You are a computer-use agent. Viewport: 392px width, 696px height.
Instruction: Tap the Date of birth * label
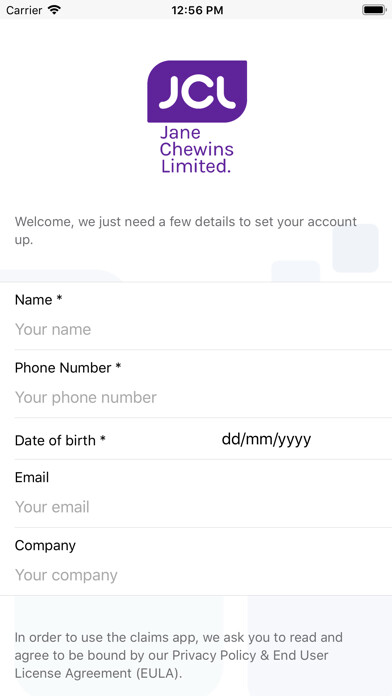60,440
